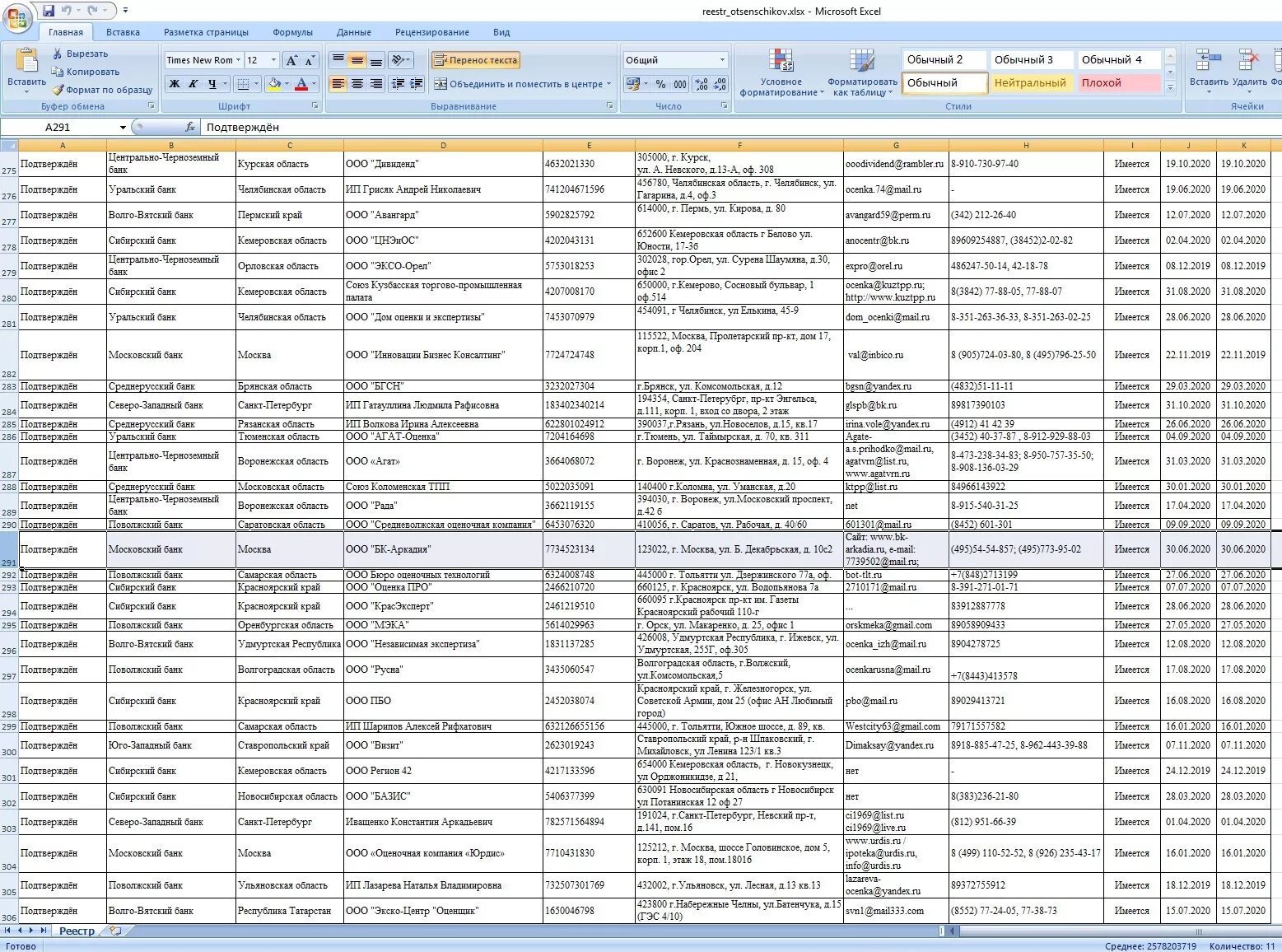Align text left
Image resolution: width=1282 pixels, height=952 pixels.
(338, 84)
